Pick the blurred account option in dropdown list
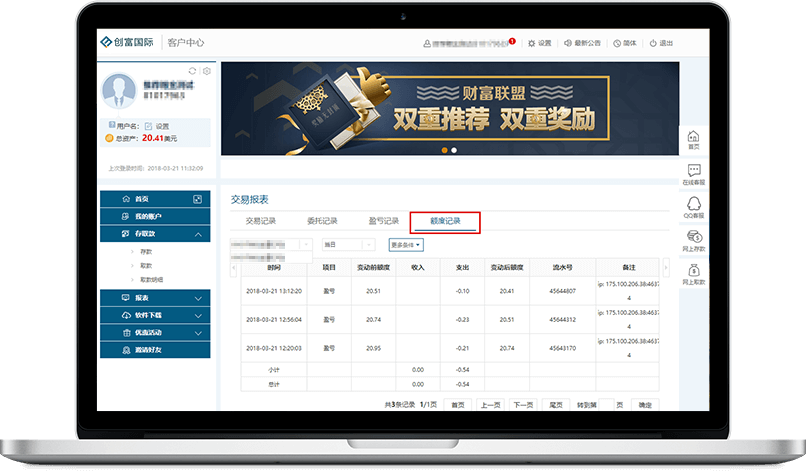This screenshot has width=806, height=472. click(271, 257)
